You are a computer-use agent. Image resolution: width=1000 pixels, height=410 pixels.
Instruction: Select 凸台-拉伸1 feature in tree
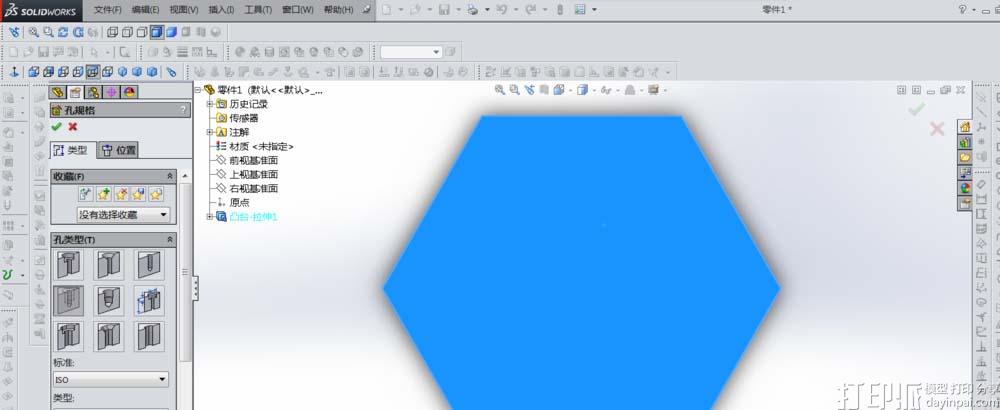[x=253, y=216]
